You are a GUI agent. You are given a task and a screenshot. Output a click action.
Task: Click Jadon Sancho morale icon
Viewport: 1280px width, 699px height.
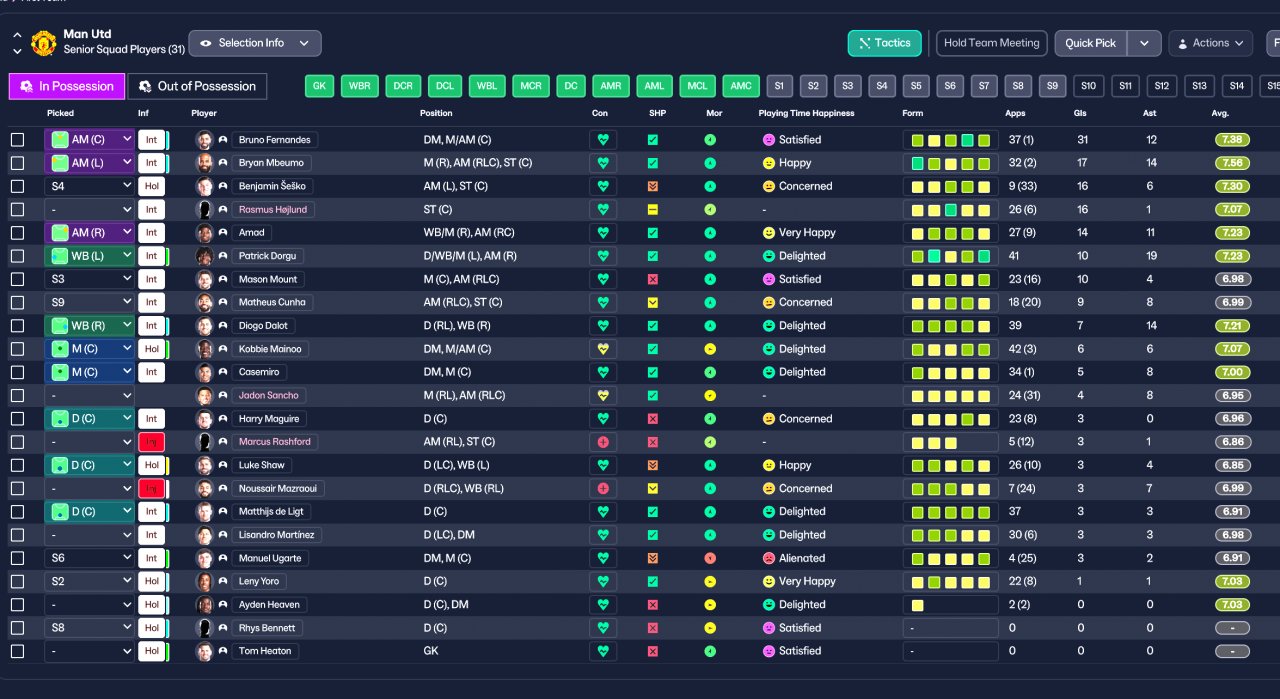[x=710, y=395]
